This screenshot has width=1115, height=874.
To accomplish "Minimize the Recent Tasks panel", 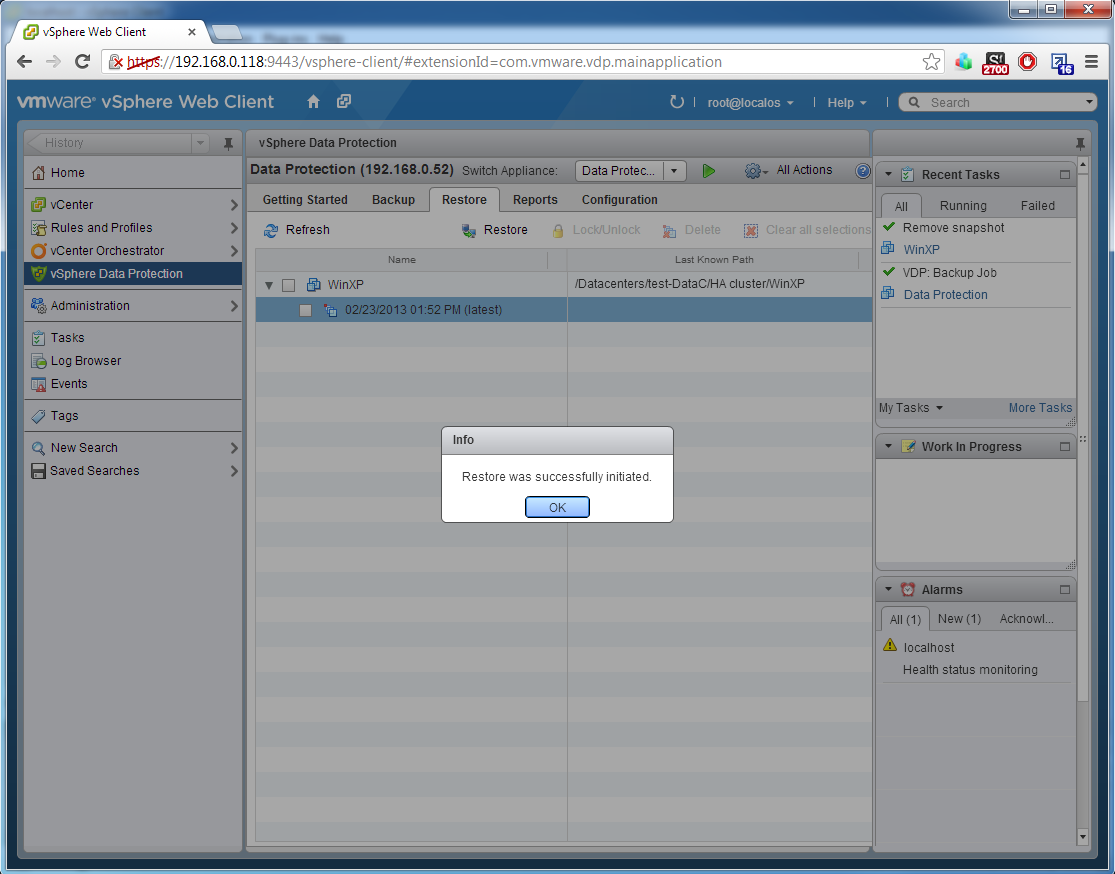I will (1065, 174).
